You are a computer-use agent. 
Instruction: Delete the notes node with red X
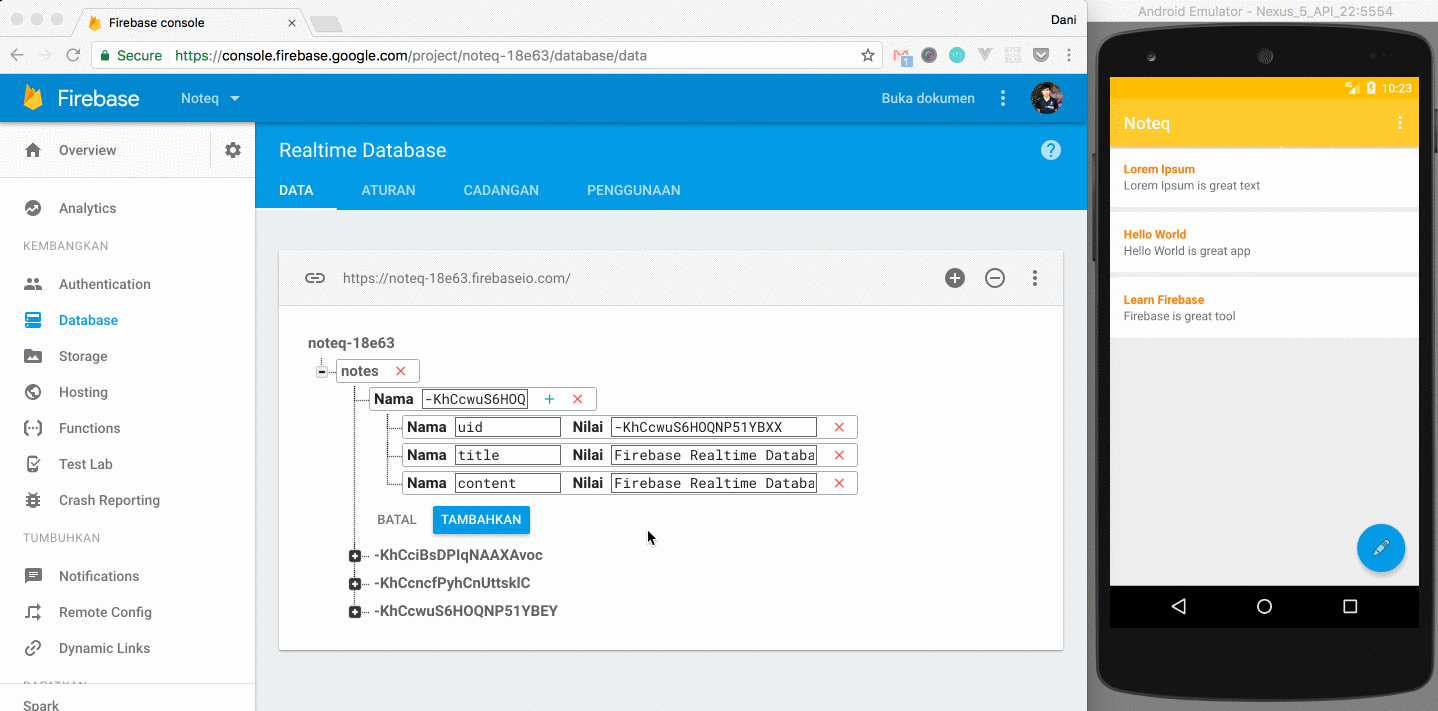(x=401, y=371)
